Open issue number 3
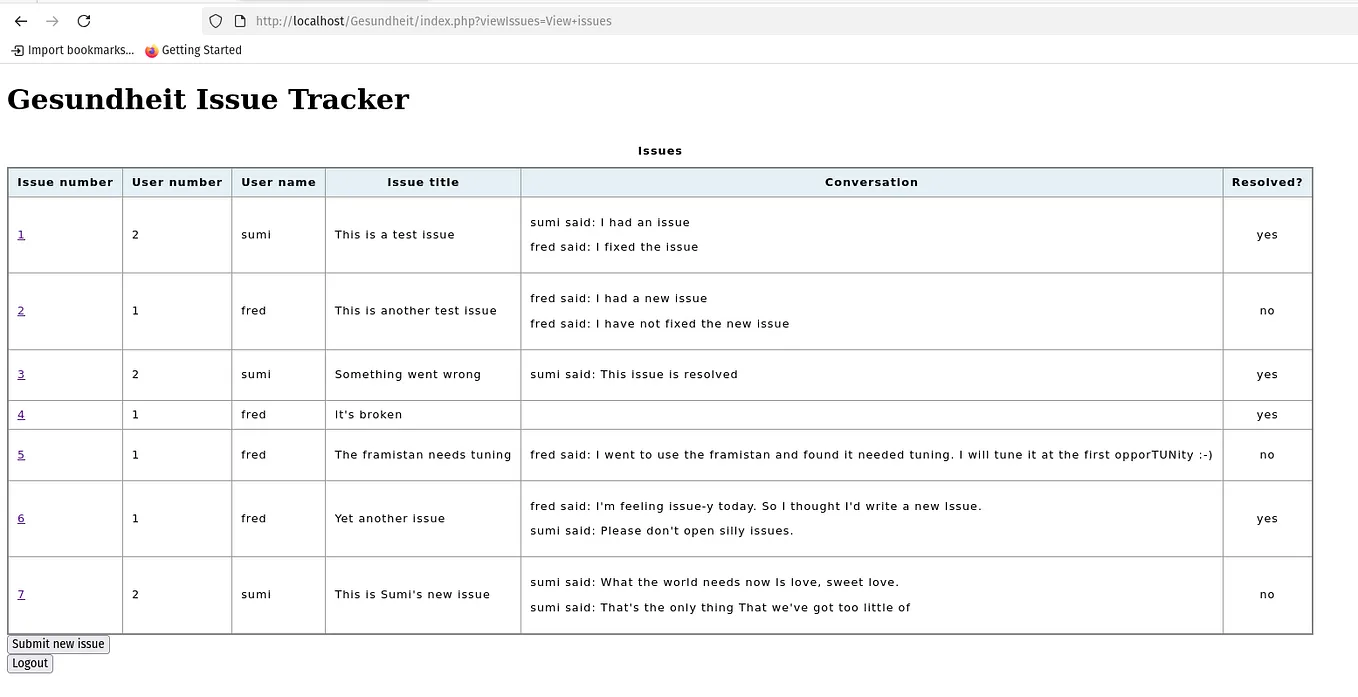The width and height of the screenshot is (1358, 697). point(21,374)
